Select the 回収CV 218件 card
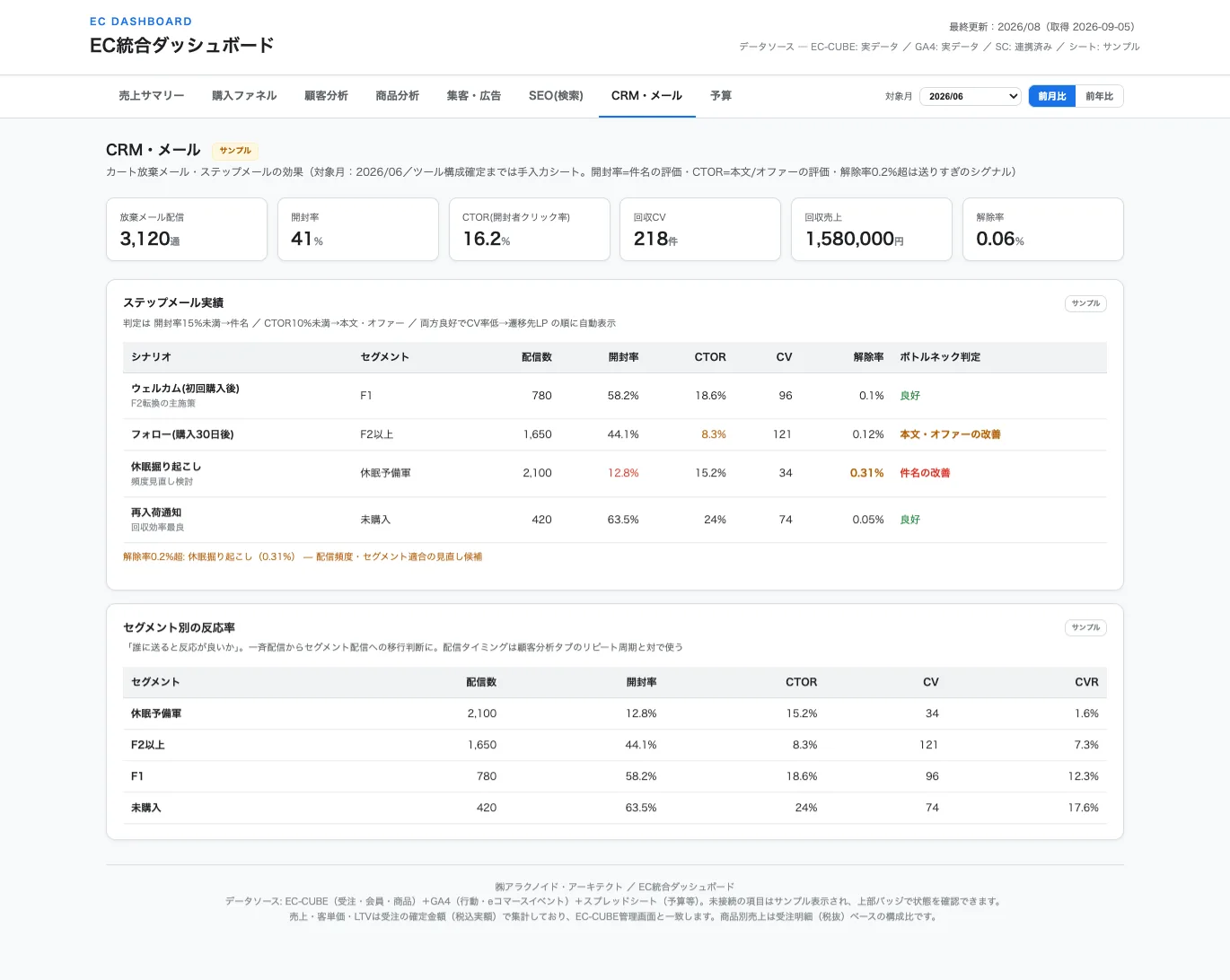Viewport: 1230px width, 980px height. pyautogui.click(x=700, y=230)
